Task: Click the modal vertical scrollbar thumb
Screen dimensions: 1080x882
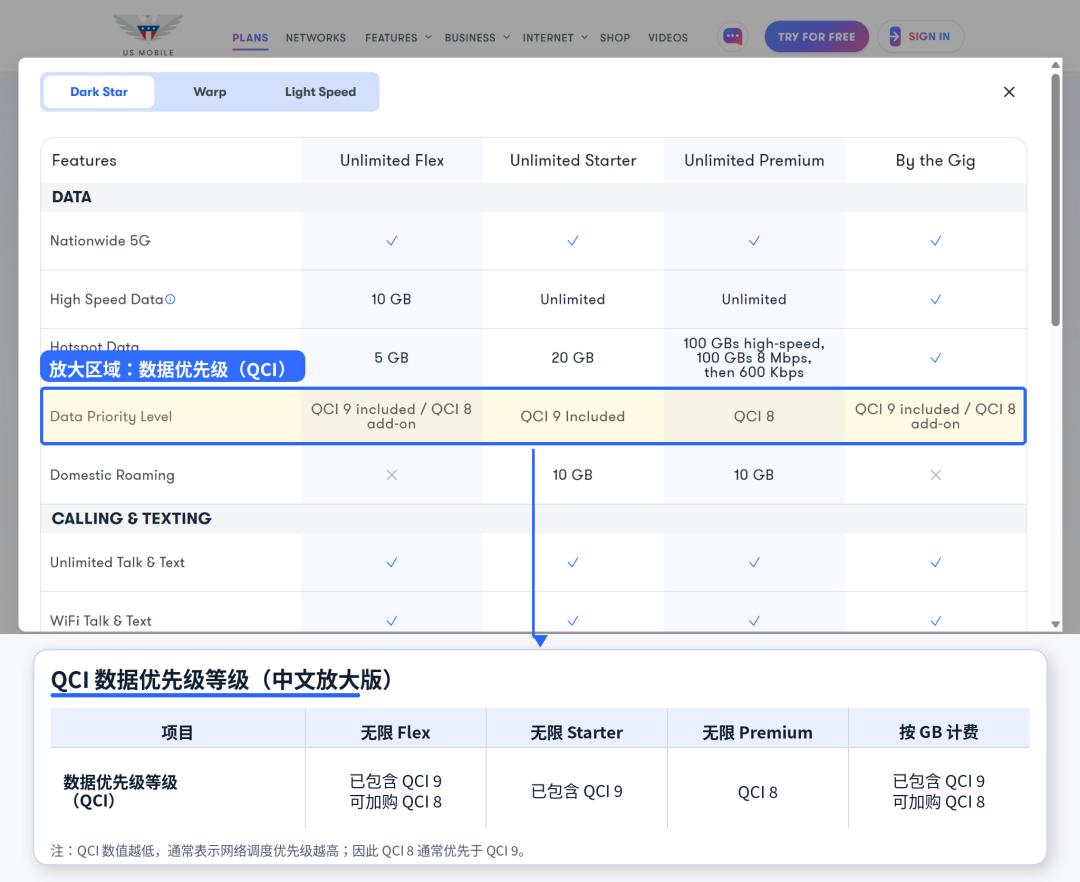Action: coord(1055,200)
